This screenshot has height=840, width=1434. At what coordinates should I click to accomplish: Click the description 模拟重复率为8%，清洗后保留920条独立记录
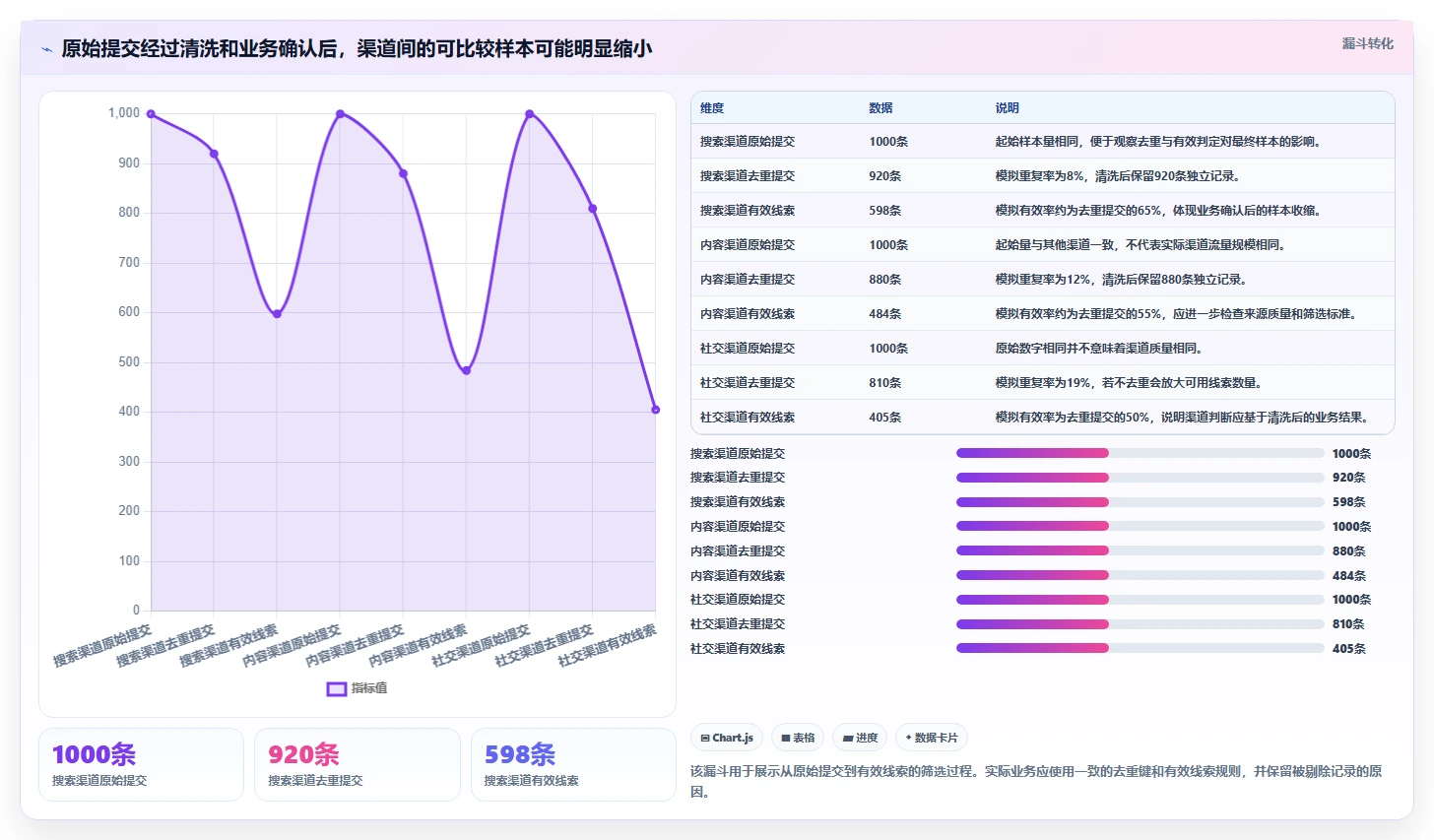1117,176
